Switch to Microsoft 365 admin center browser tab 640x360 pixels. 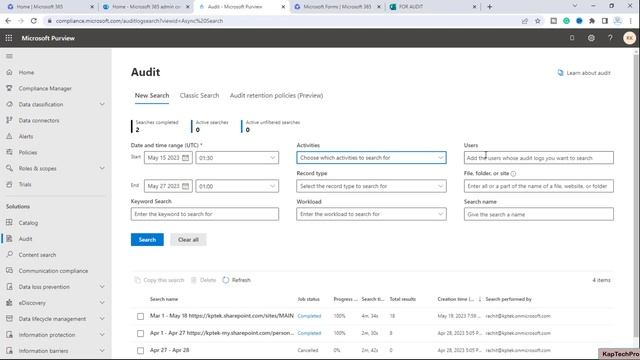tap(146, 7)
